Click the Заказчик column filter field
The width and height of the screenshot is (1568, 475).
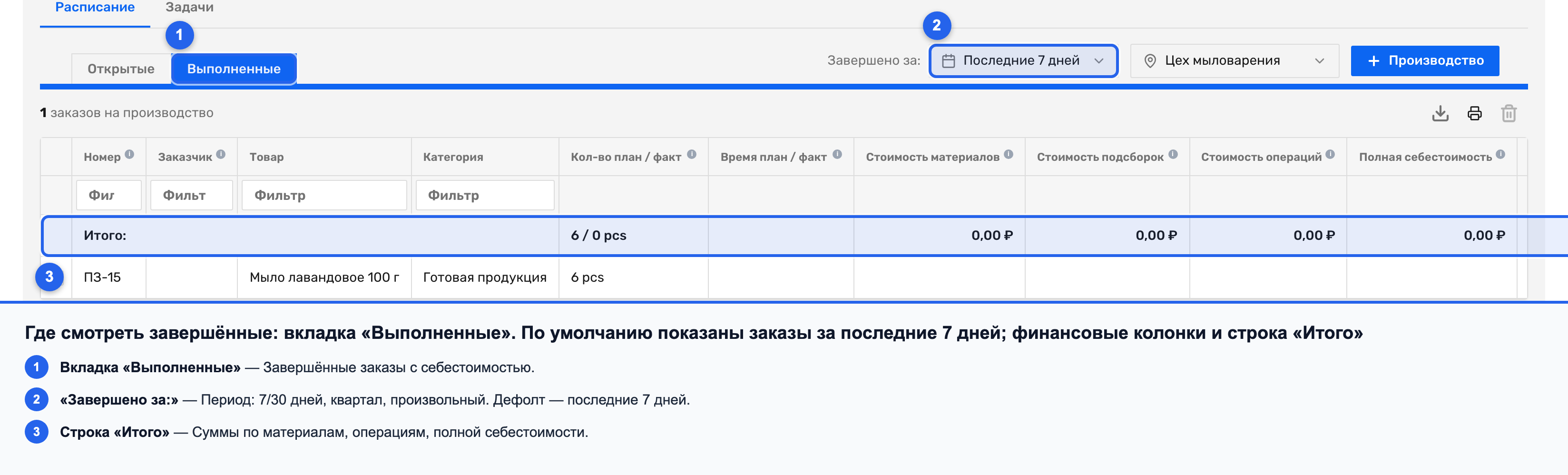[192, 196]
